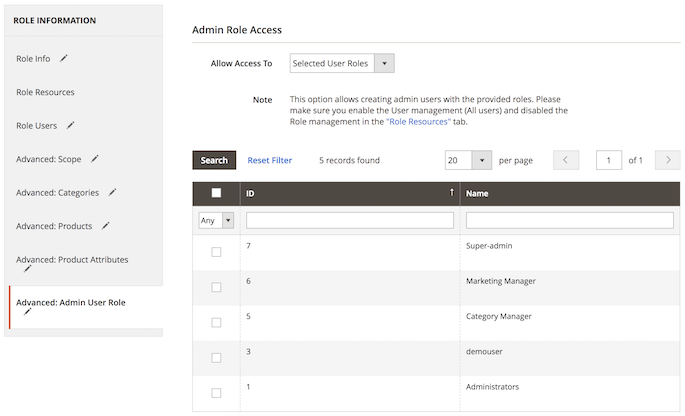
Task: Click the pencil icon under Advanced: Product Attributes
Action: (x=28, y=269)
